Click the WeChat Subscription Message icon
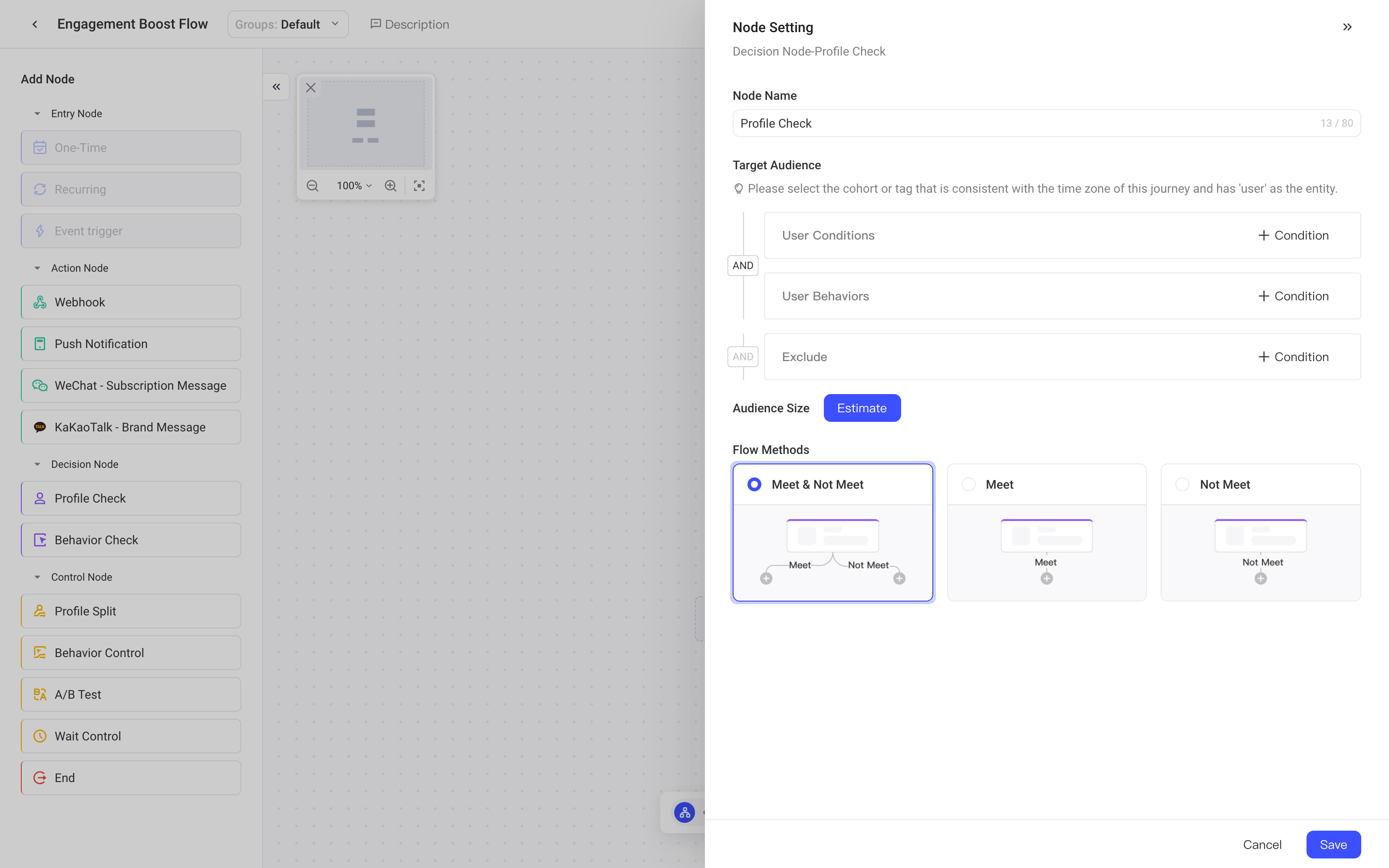The width and height of the screenshot is (1389, 868). (x=39, y=385)
